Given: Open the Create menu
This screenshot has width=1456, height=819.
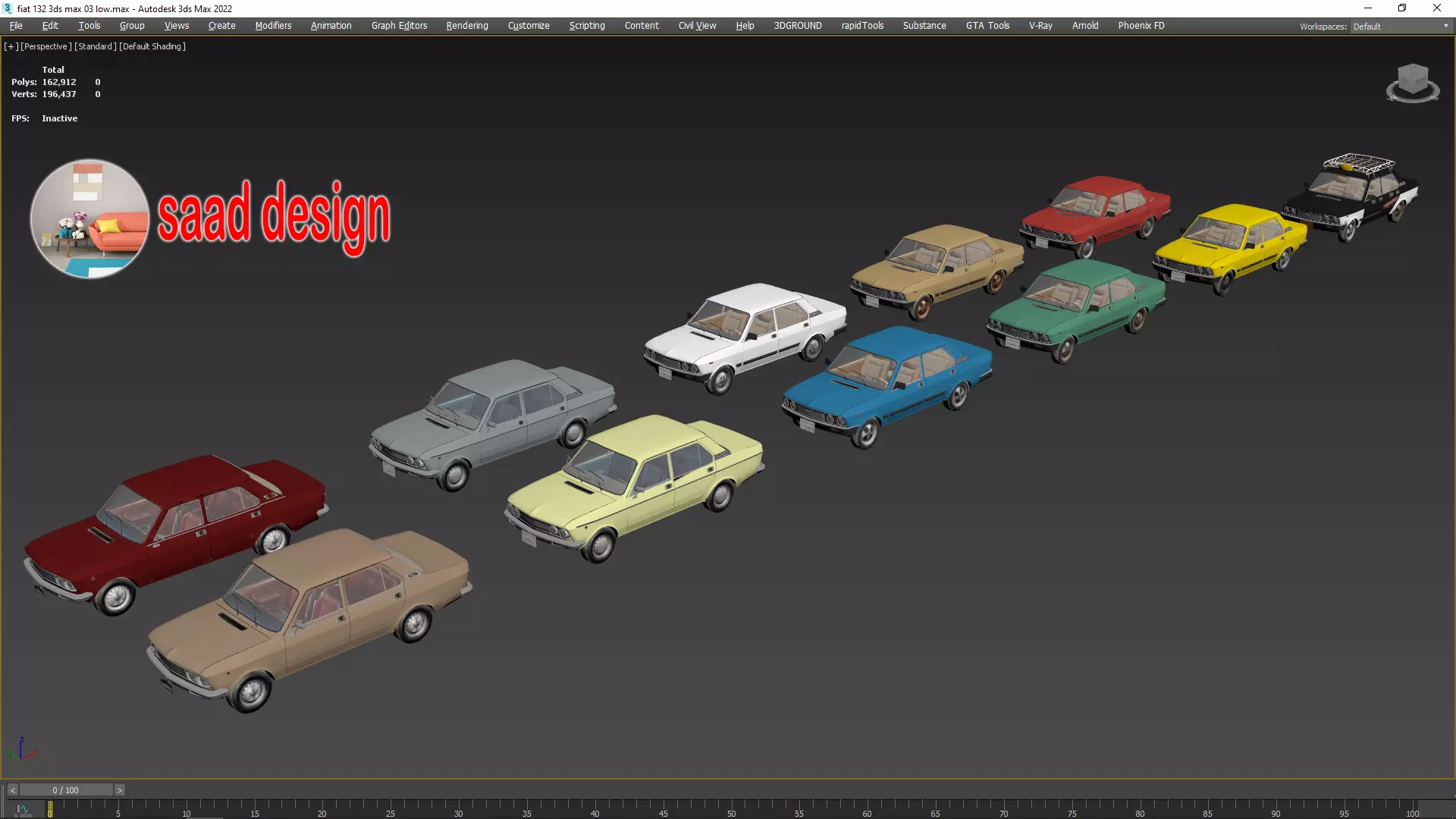Looking at the screenshot, I should (221, 25).
